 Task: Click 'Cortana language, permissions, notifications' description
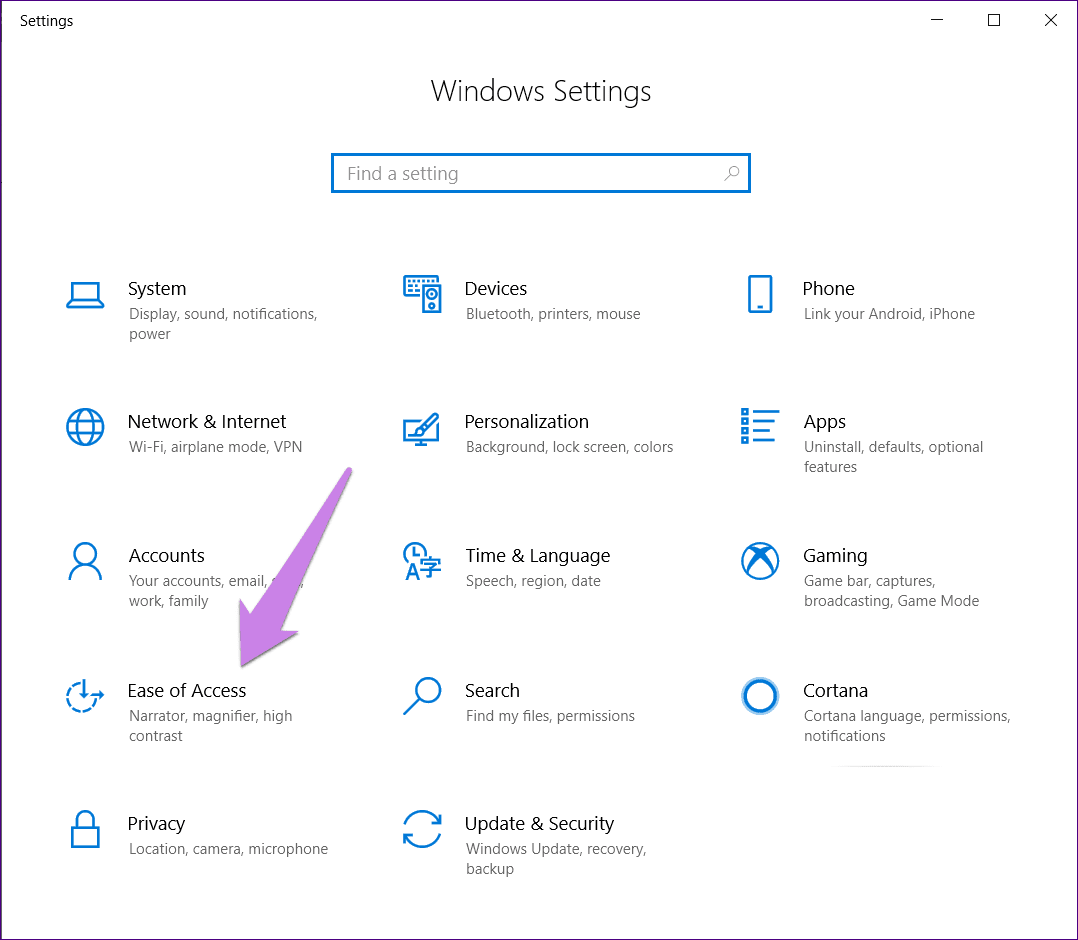(x=907, y=725)
